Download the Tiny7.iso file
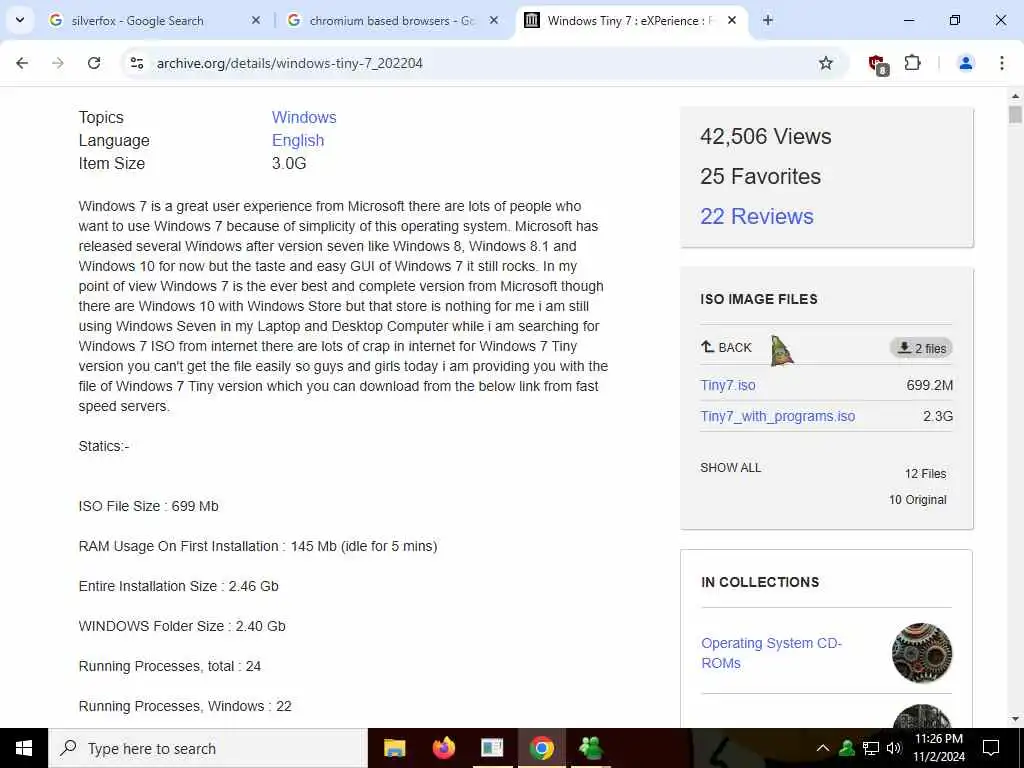Image resolution: width=1024 pixels, height=768 pixels. pyautogui.click(x=728, y=385)
